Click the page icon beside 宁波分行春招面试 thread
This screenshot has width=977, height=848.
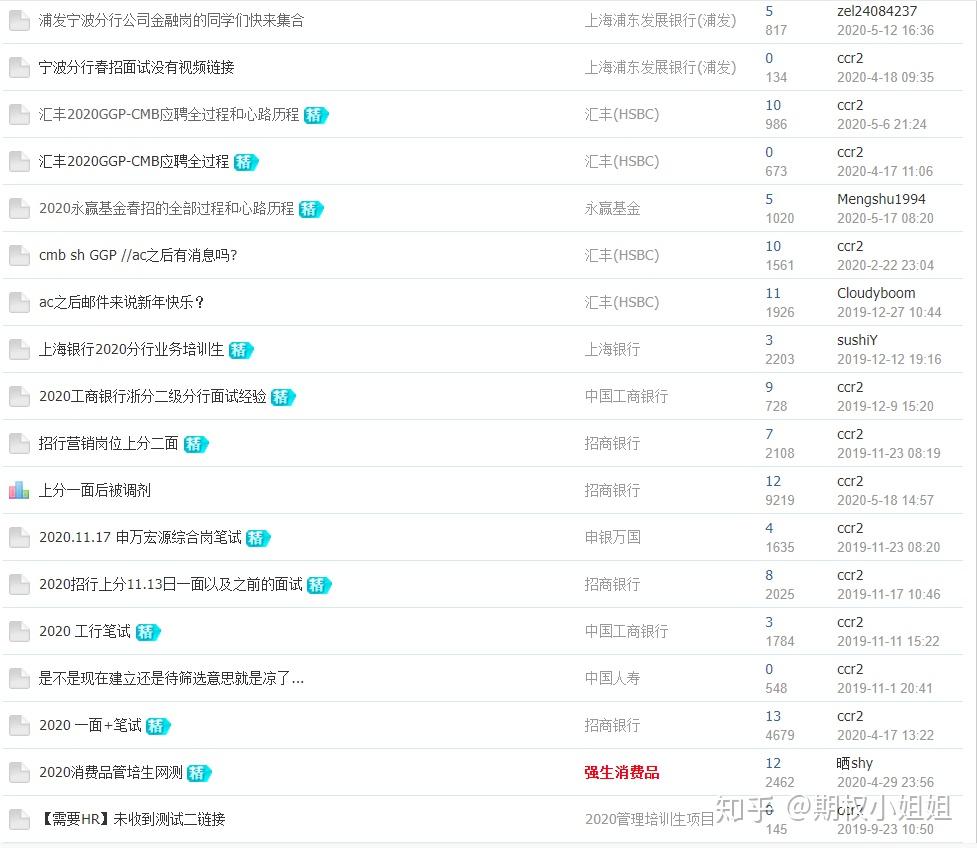19,67
